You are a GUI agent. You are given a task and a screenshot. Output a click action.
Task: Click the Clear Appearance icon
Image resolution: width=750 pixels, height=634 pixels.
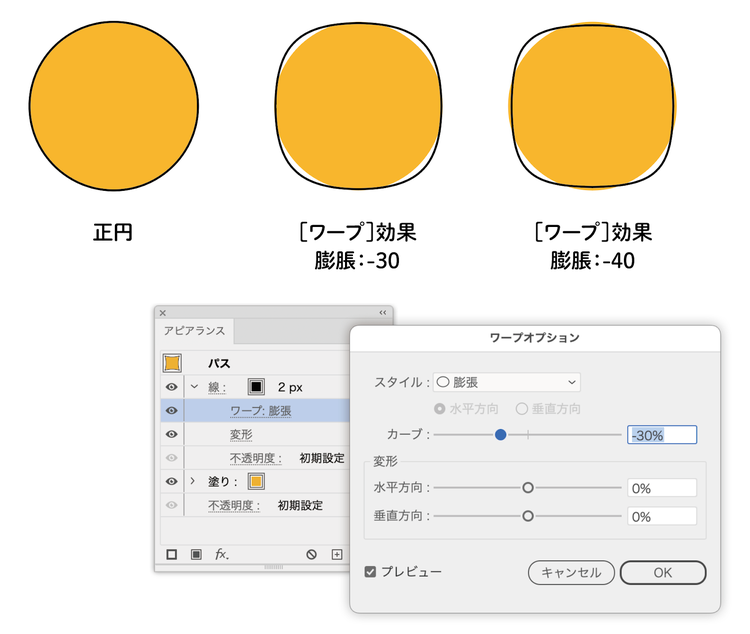pos(311,554)
